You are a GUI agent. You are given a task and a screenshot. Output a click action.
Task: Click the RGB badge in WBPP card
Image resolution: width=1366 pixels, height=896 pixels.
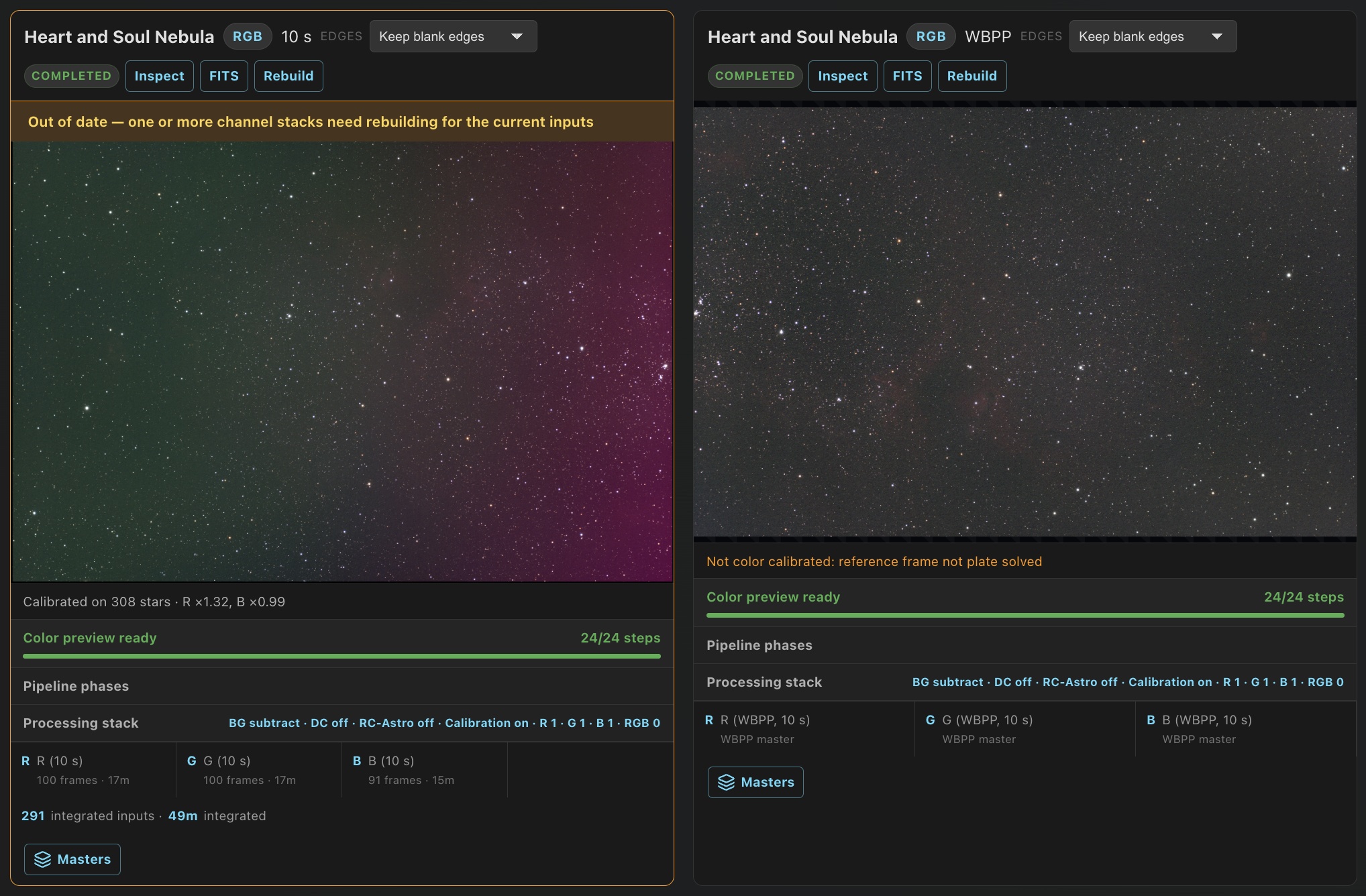click(931, 36)
